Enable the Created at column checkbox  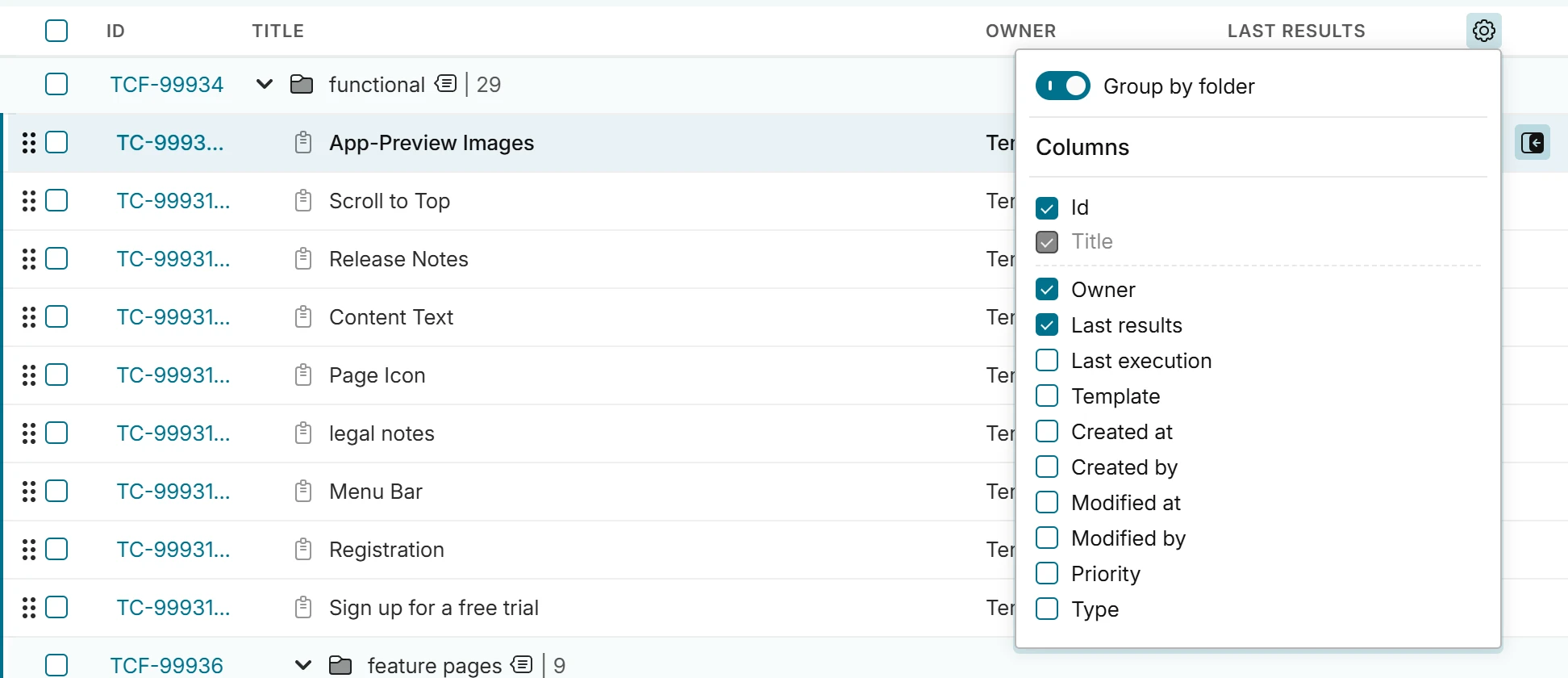click(1047, 431)
